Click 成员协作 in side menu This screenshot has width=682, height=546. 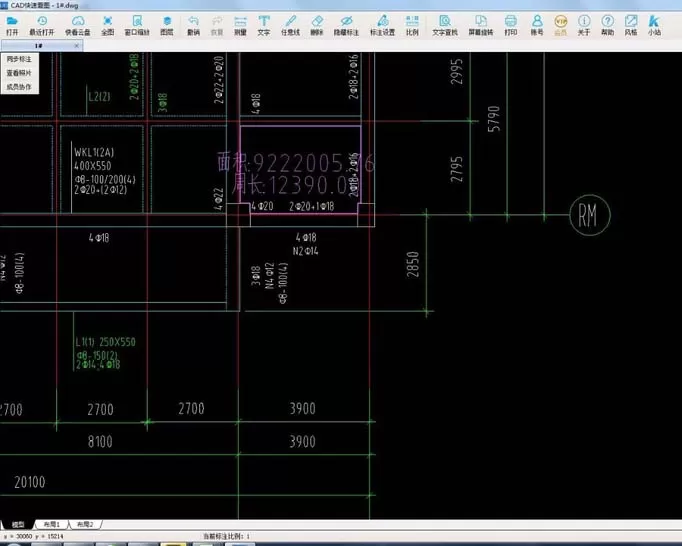point(19,87)
